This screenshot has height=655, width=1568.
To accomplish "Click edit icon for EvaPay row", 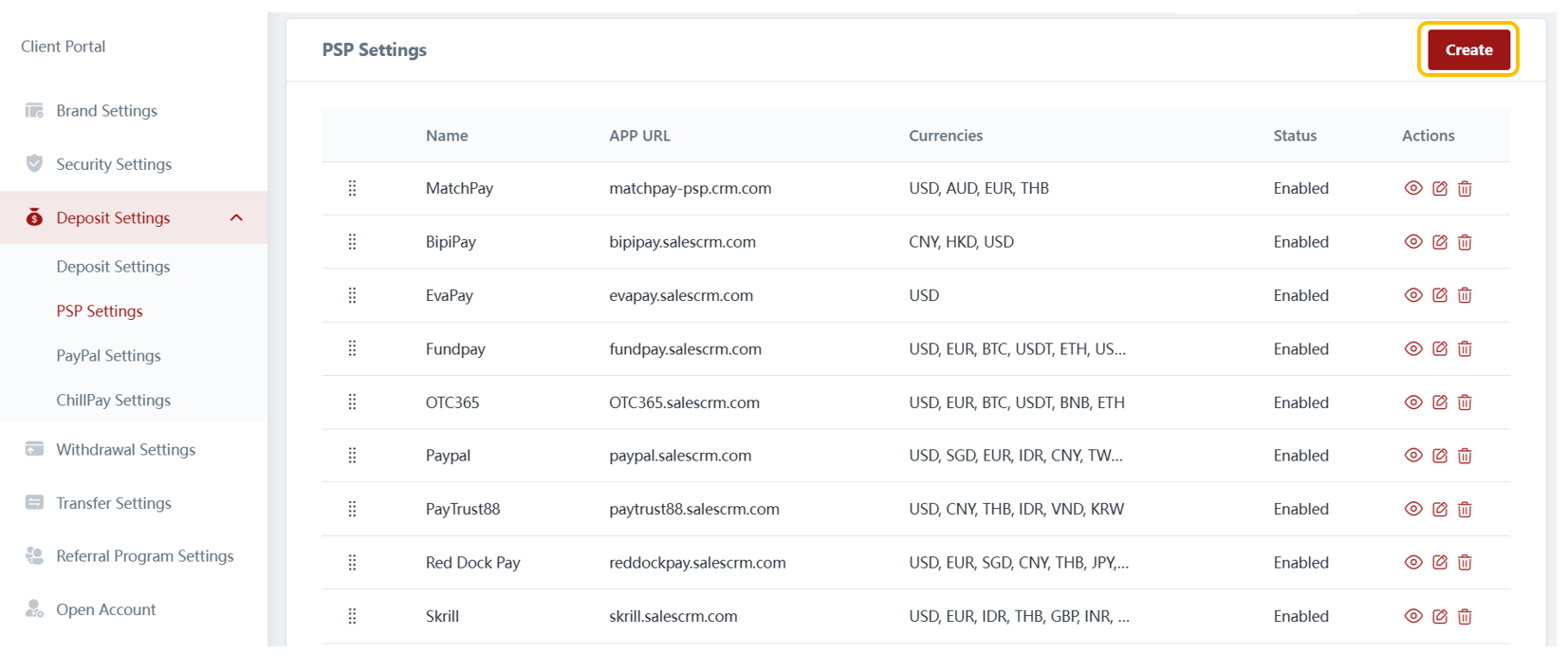I will click(1439, 295).
